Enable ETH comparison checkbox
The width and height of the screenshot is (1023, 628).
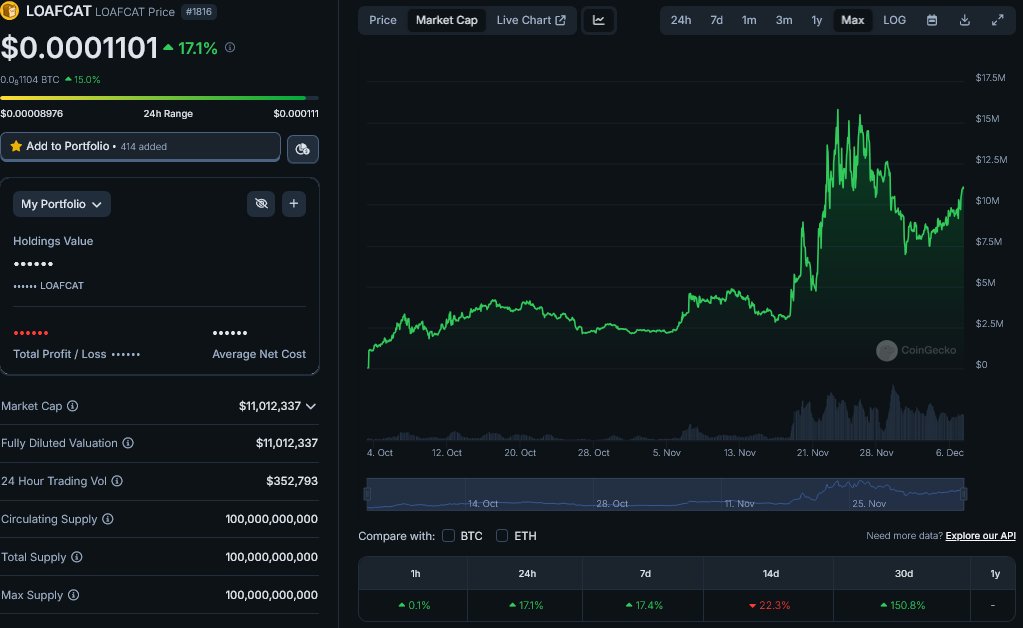[501, 536]
